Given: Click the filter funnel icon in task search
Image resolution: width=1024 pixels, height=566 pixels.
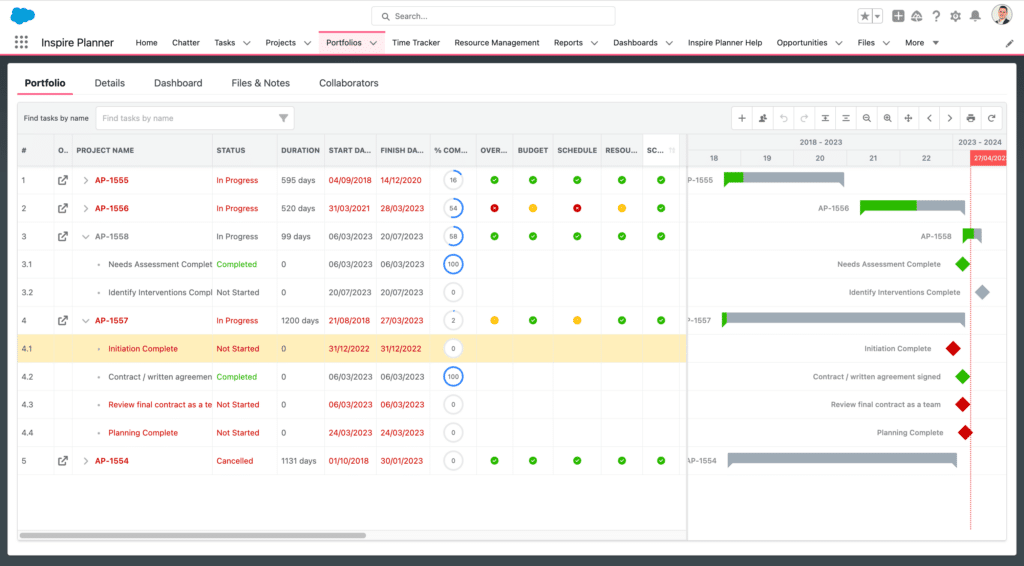Looking at the screenshot, I should pyautogui.click(x=284, y=118).
